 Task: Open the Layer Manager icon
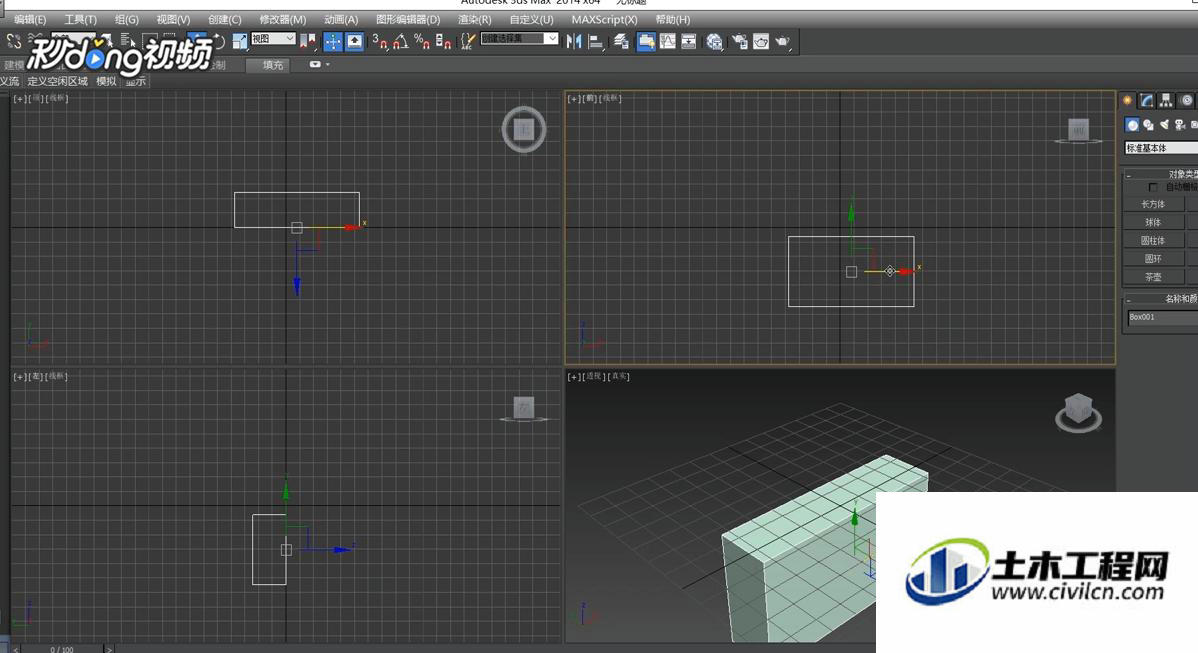pos(622,41)
